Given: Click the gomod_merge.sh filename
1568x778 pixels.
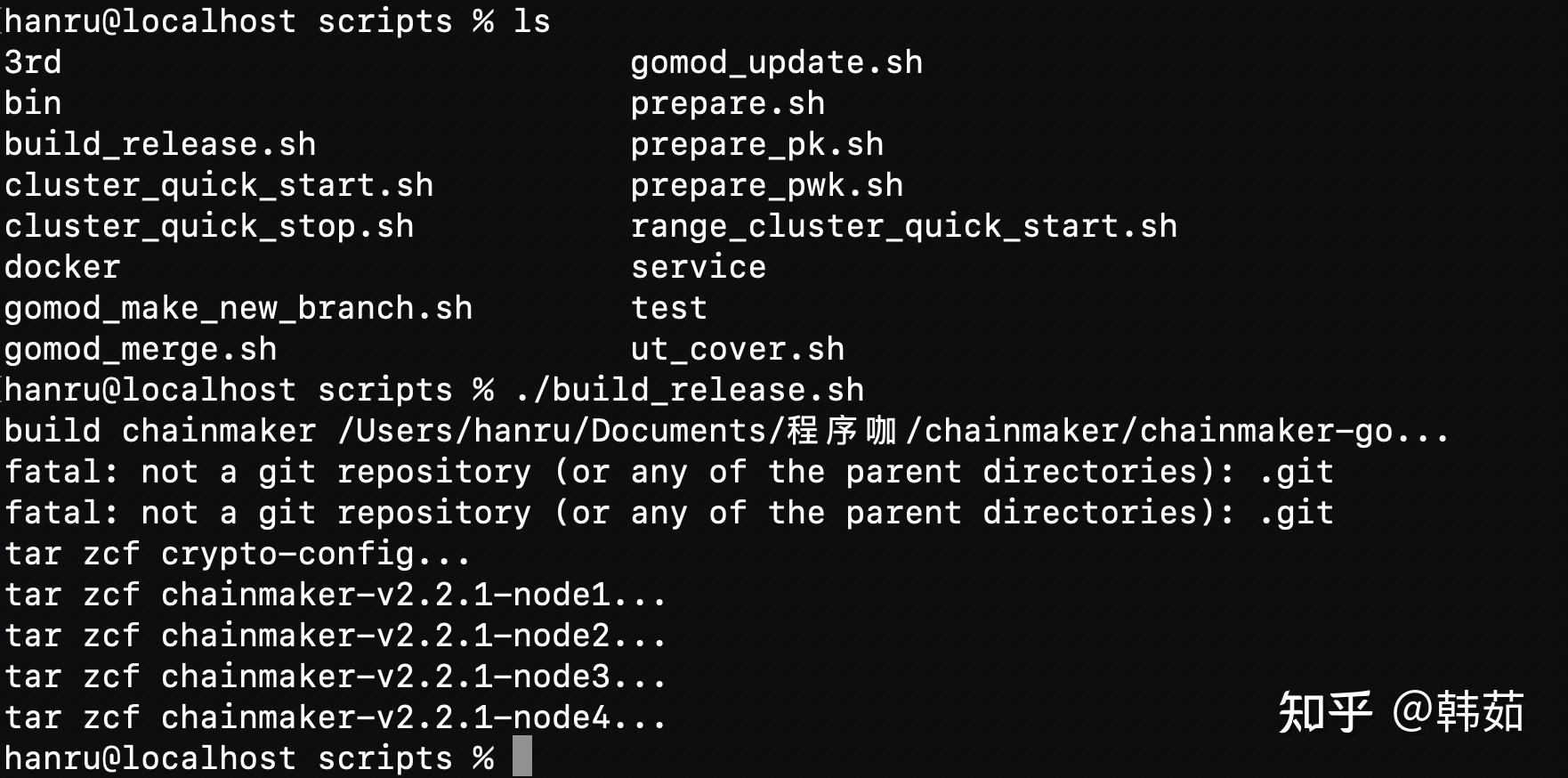Looking at the screenshot, I should point(141,349).
